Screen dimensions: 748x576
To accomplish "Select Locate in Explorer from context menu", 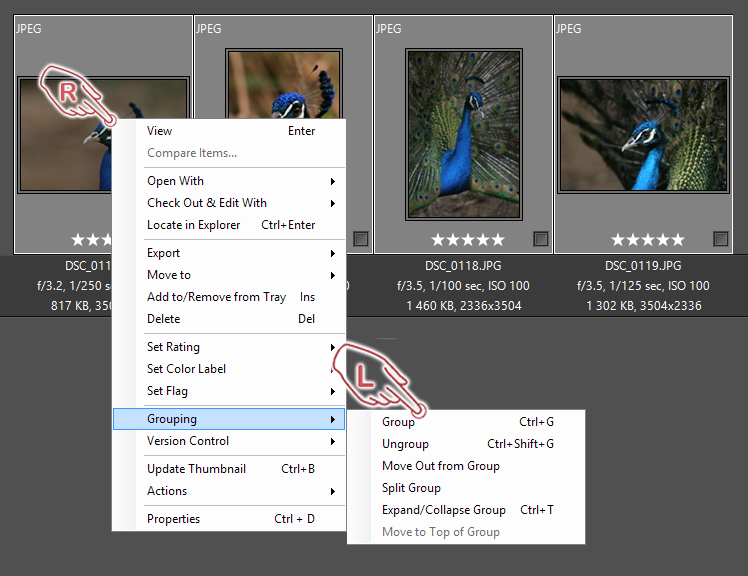I will tap(193, 225).
